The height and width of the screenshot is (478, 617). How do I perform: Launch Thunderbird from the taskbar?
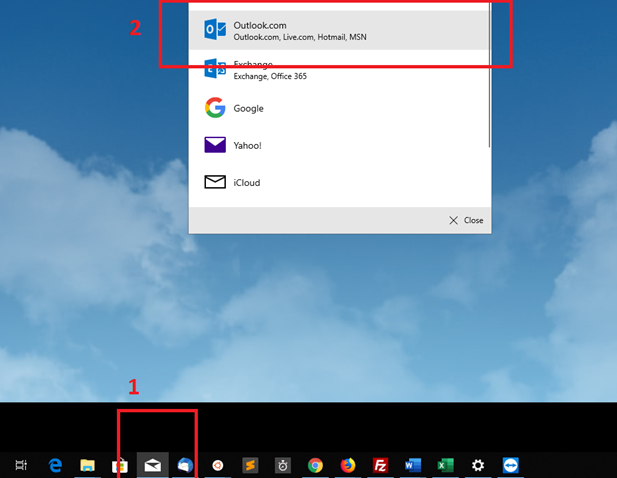coord(185,465)
